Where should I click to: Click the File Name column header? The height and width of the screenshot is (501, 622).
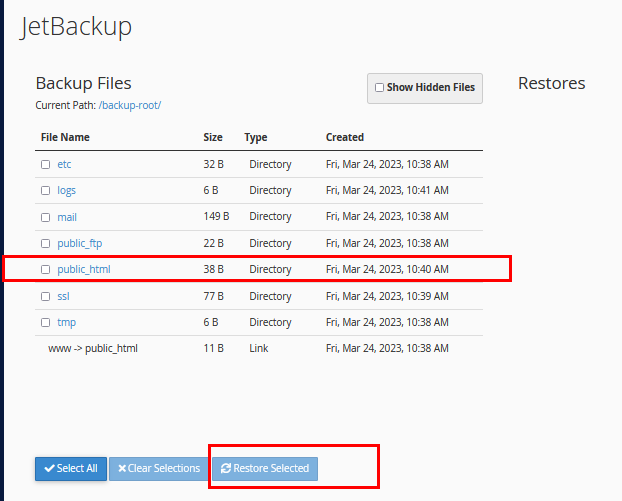click(x=65, y=137)
